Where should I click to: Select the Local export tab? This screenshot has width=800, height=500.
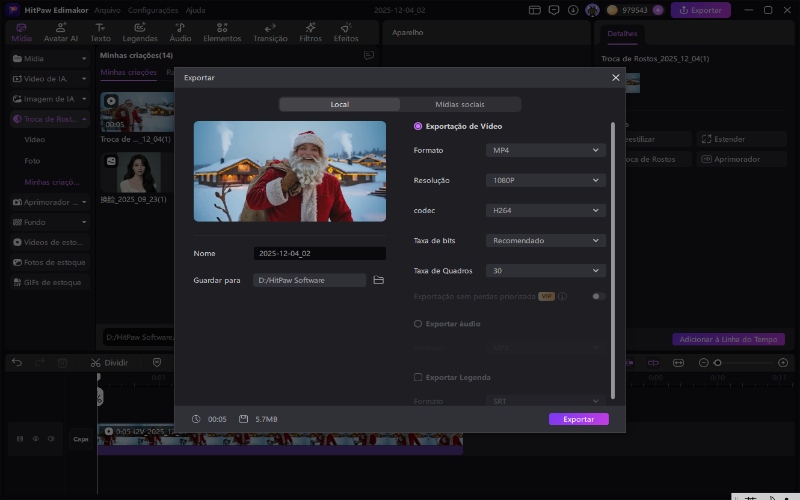point(339,105)
